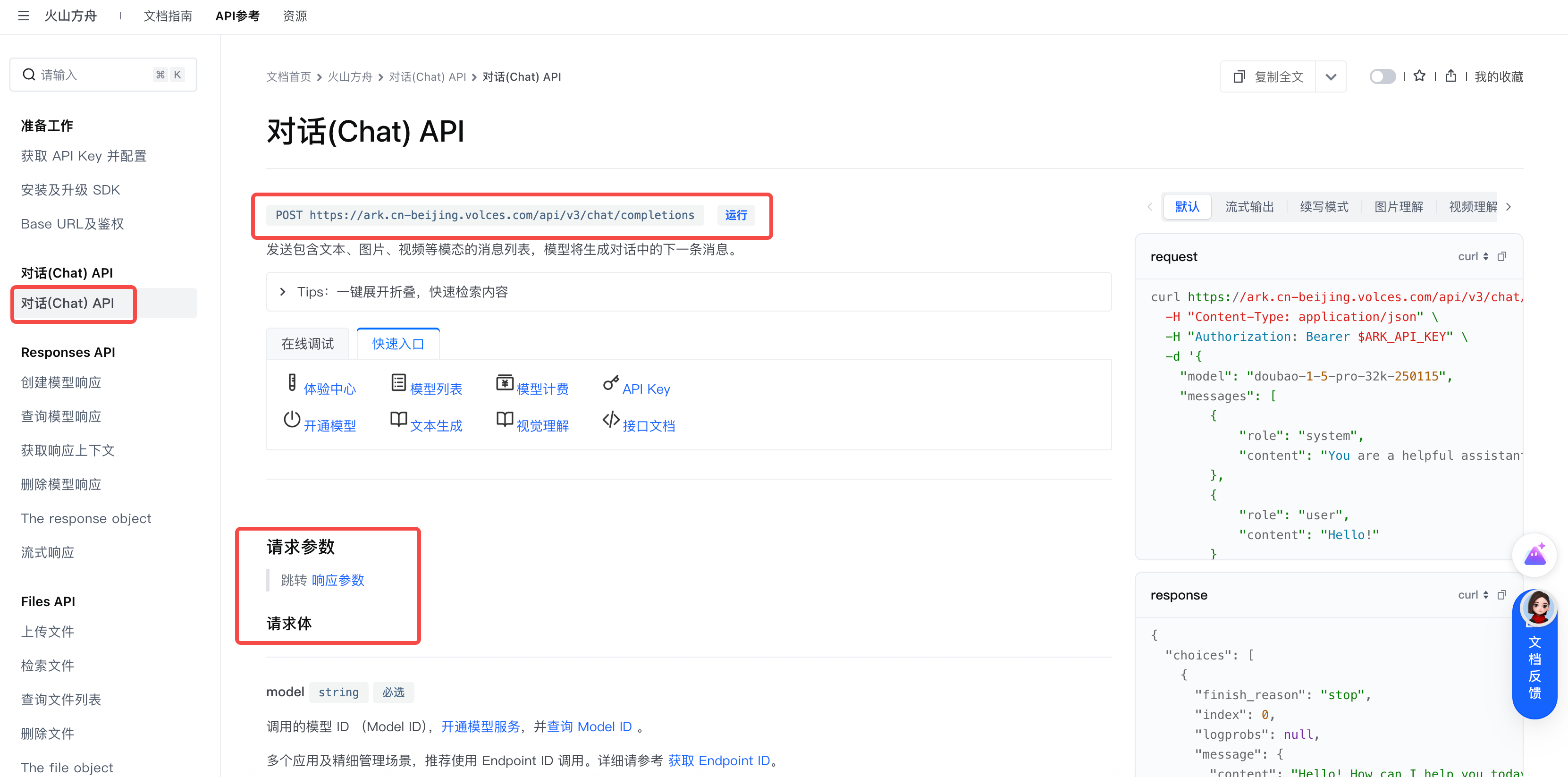The image size is (1568, 777).
Task: Jump to 响应参数 link
Action: tap(338, 580)
